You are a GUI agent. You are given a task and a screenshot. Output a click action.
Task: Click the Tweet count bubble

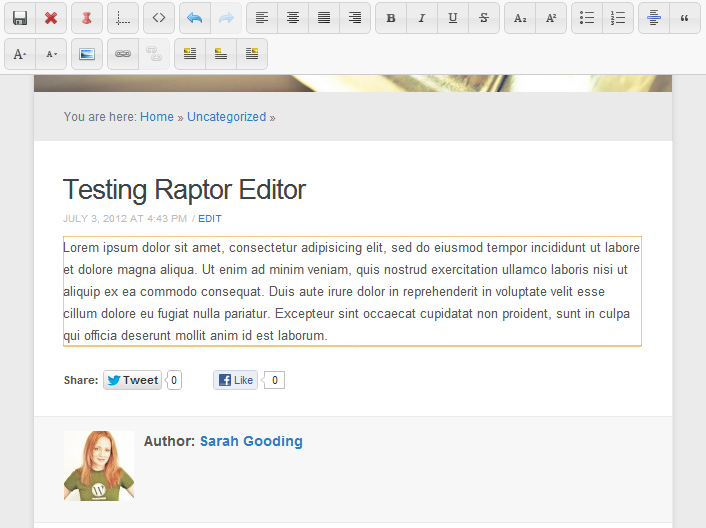[x=174, y=380]
